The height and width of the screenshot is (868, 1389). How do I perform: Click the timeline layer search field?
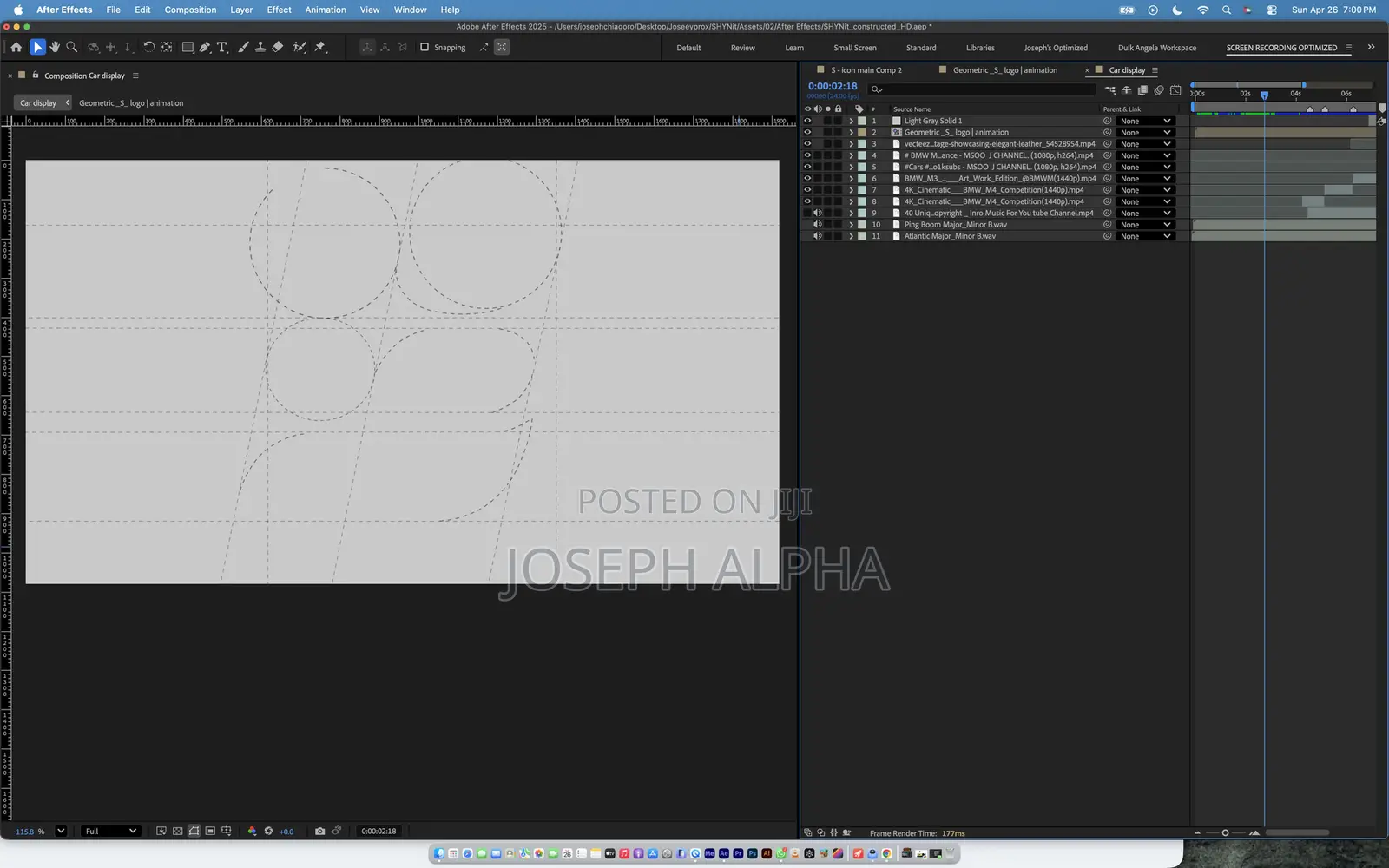click(x=982, y=89)
